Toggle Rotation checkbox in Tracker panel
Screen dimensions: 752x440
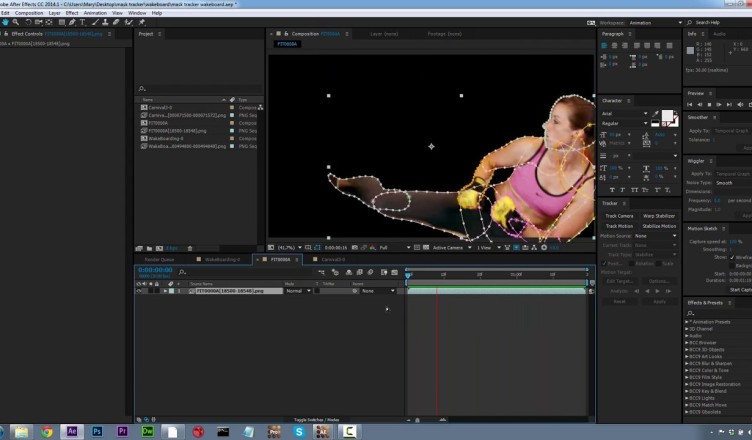click(x=631, y=263)
